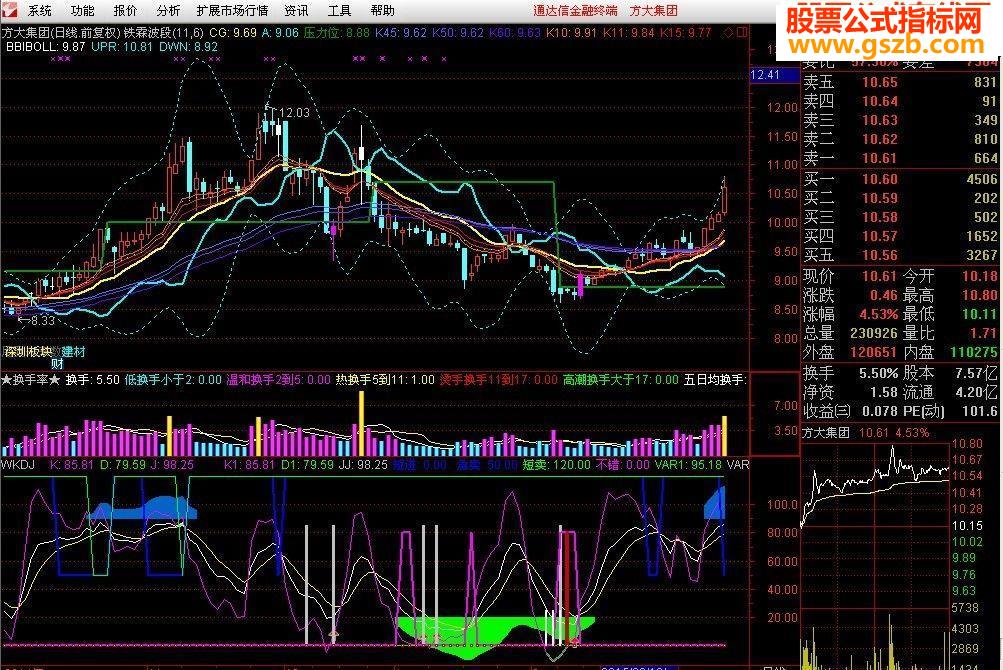Click the 建材 sector tag

pyautogui.click(x=74, y=351)
